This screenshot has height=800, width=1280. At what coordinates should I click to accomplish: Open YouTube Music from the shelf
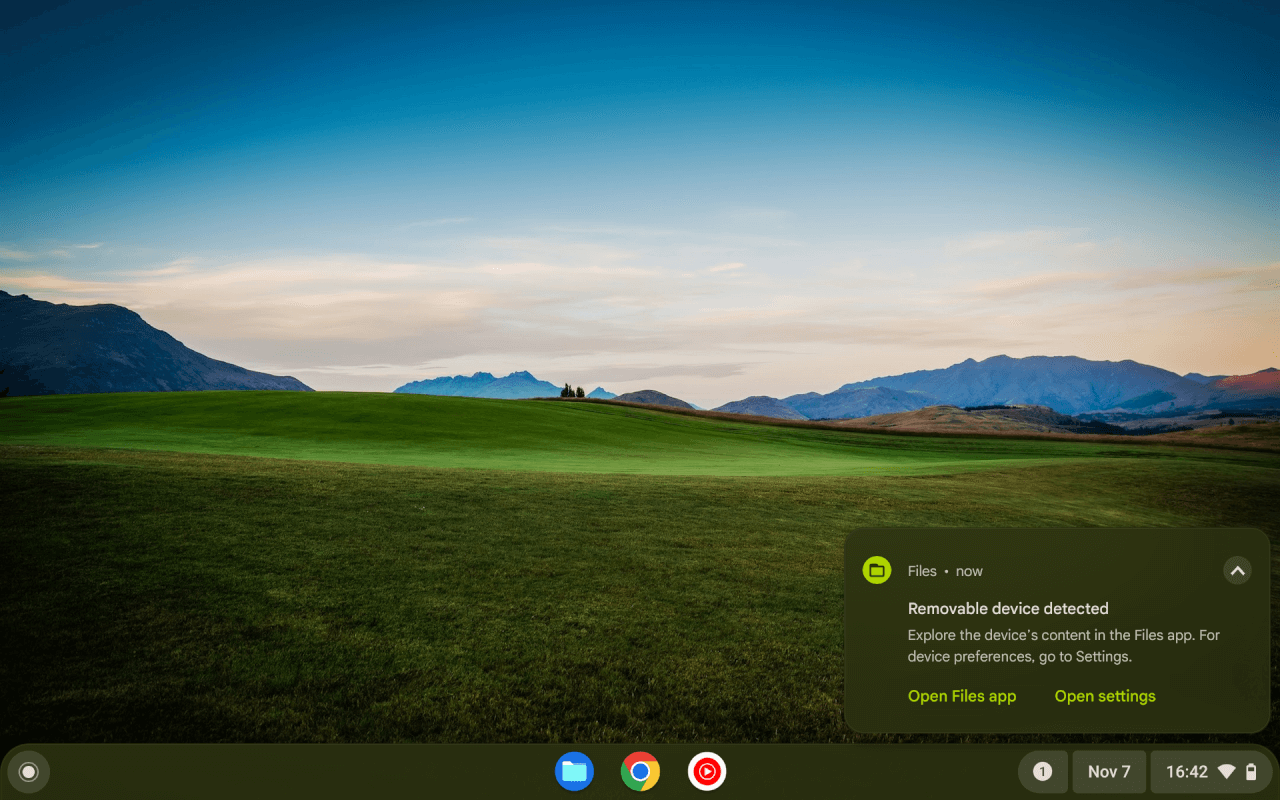click(x=707, y=771)
